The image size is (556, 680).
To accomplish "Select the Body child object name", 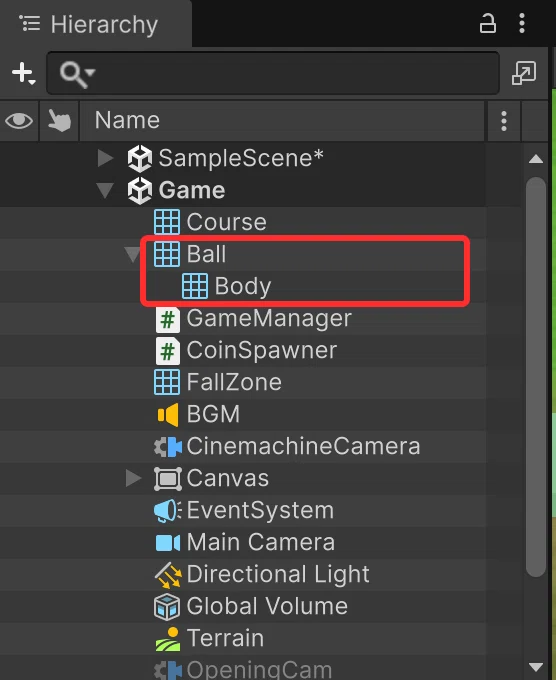I will tap(243, 287).
